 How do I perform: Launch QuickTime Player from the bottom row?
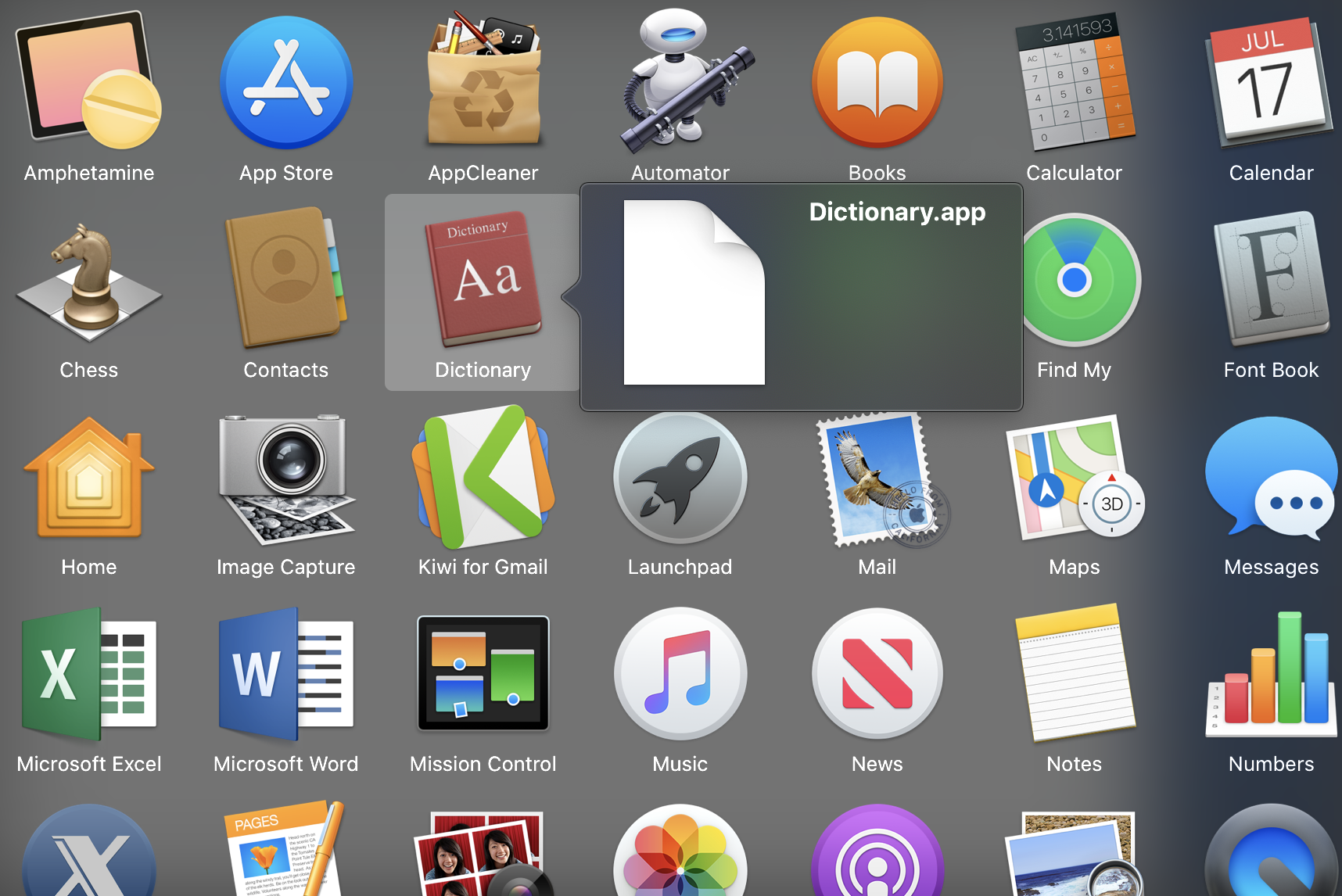pyautogui.click(x=1272, y=851)
